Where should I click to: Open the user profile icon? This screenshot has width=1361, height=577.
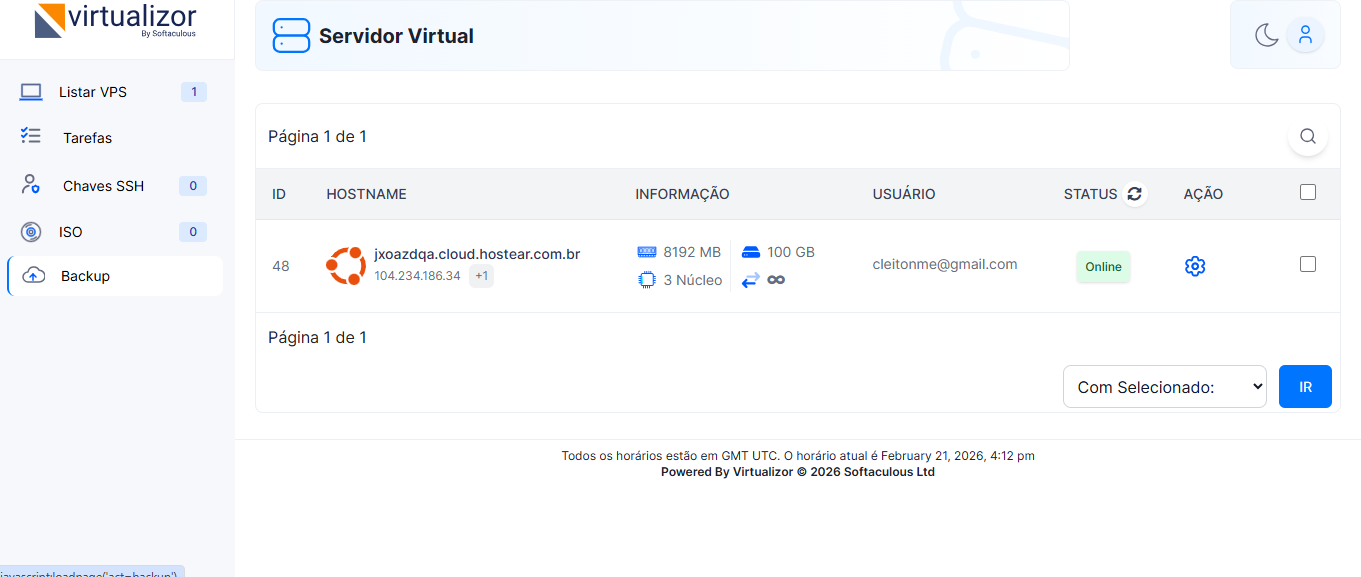1305,35
